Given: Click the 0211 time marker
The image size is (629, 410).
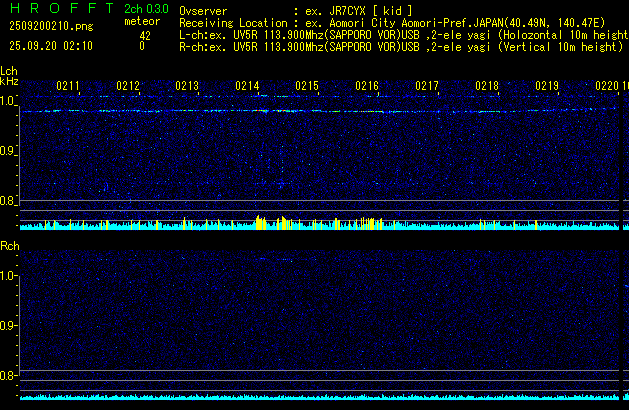Looking at the screenshot, I should 68,86.
